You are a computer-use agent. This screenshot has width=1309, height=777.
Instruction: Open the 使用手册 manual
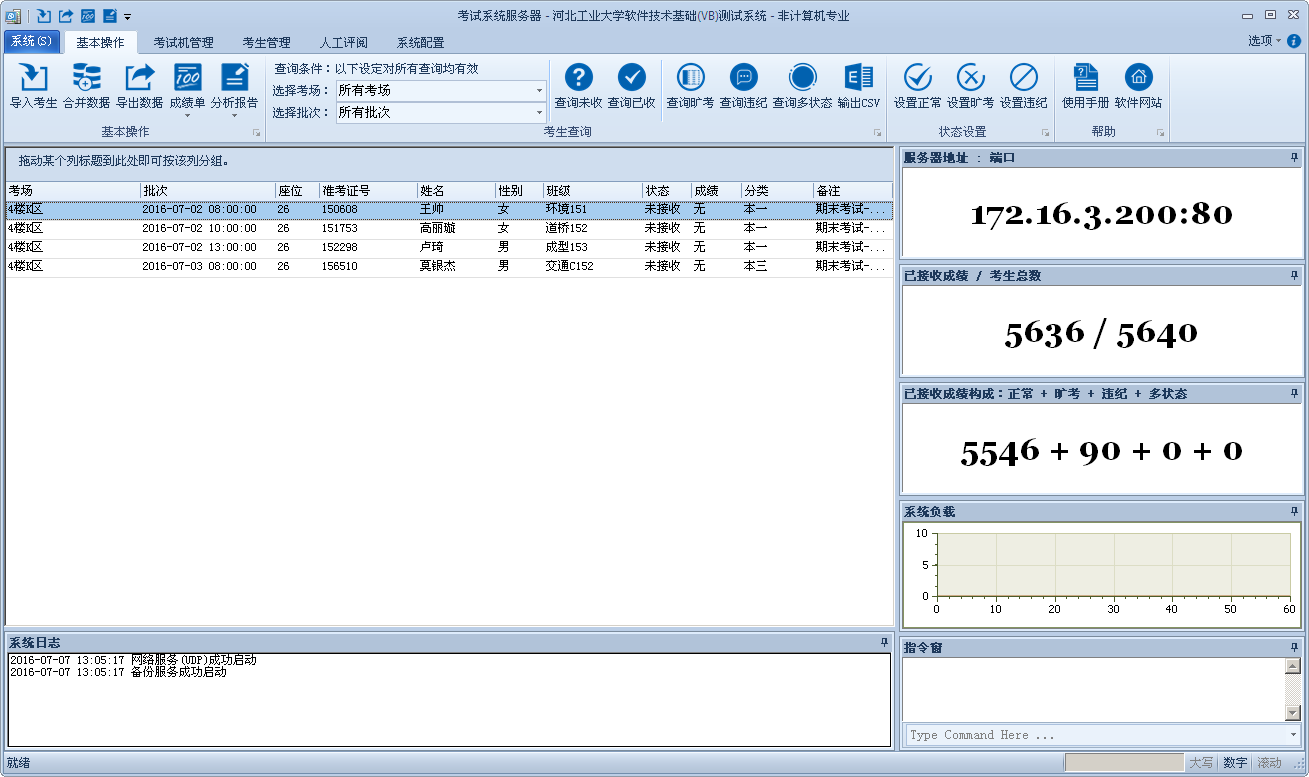click(x=1085, y=86)
